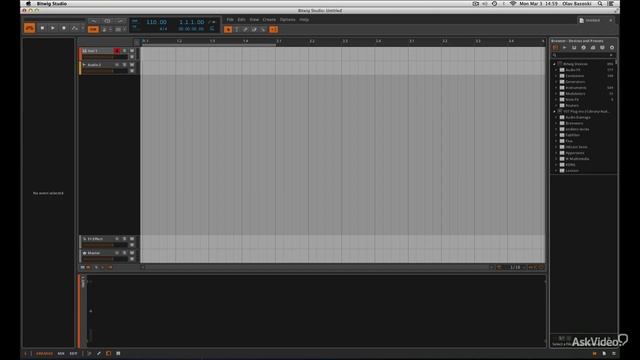Mute the Master track

pyautogui.click(x=132, y=253)
